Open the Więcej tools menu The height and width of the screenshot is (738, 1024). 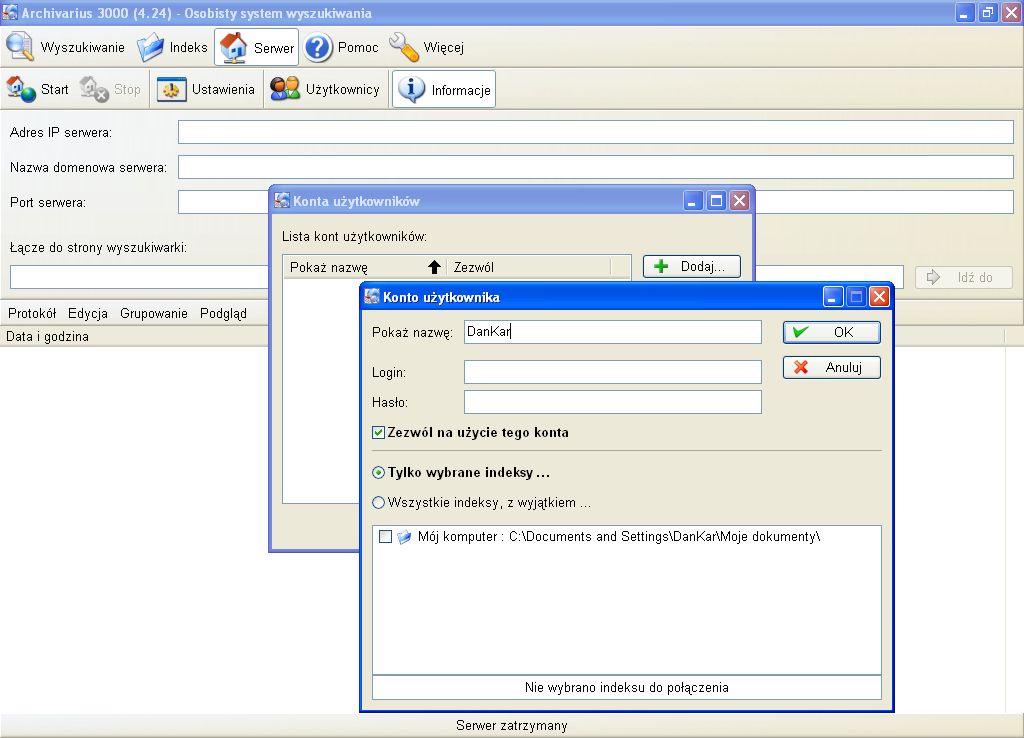426,47
